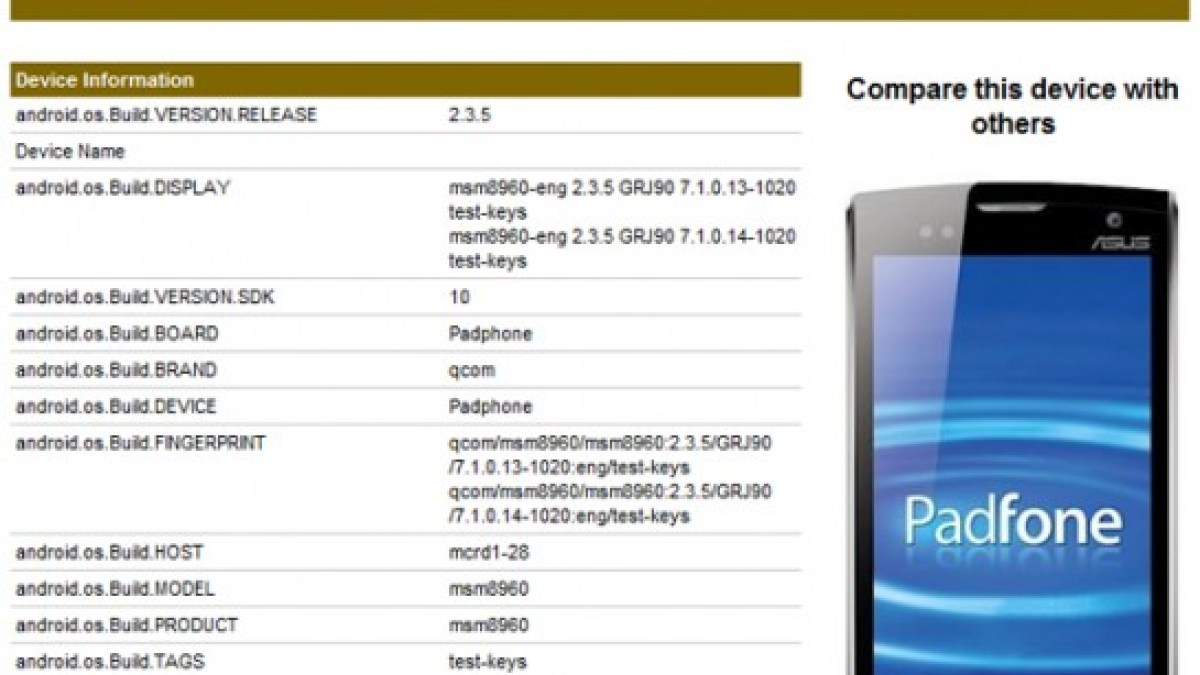Viewport: 1200px width, 675px height.
Task: Select the 2.3.5 version release value
Action: tap(469, 115)
